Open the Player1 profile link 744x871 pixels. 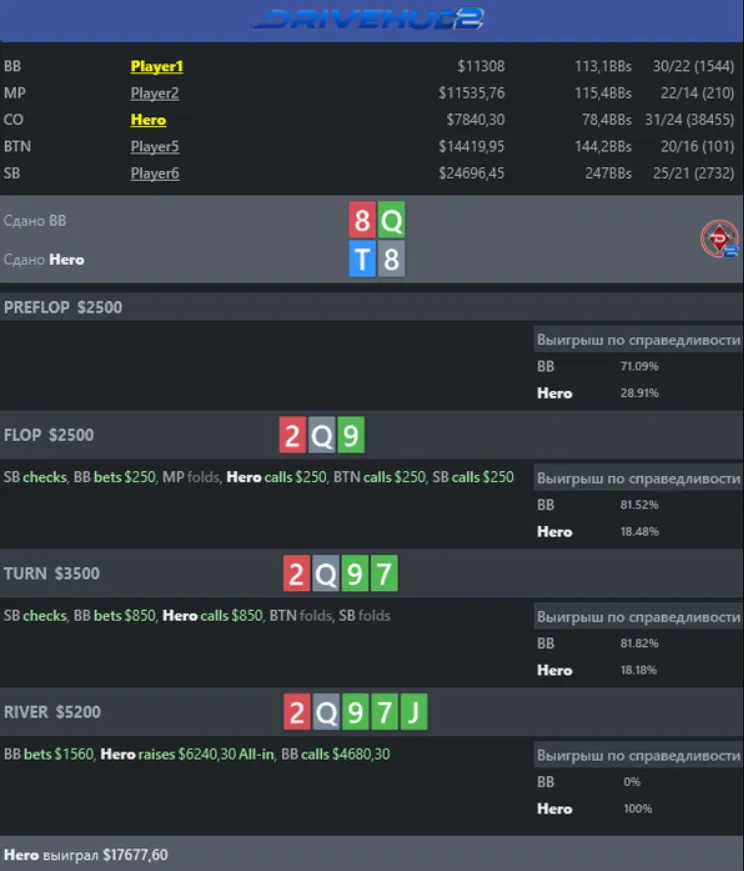(157, 67)
